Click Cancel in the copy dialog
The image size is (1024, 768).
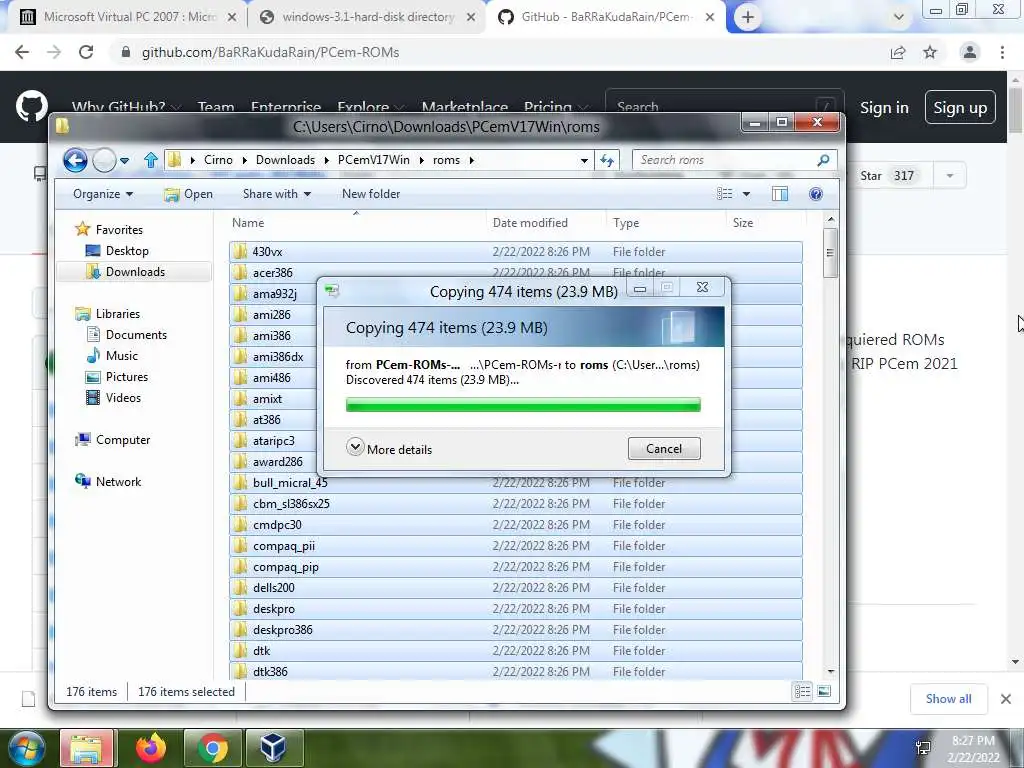[x=664, y=449]
